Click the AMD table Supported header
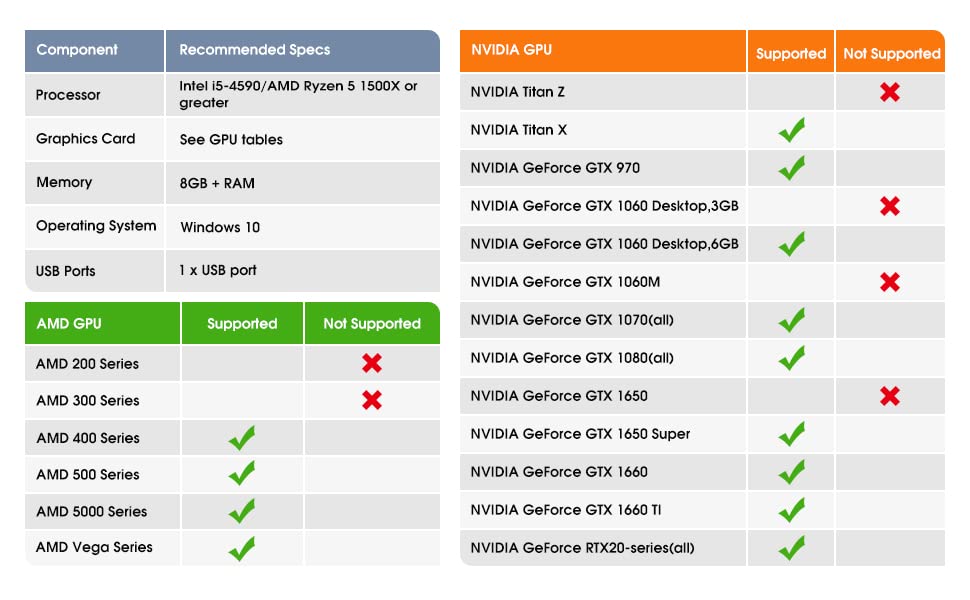Image resolution: width=970 pixels, height=600 pixels. (x=242, y=324)
